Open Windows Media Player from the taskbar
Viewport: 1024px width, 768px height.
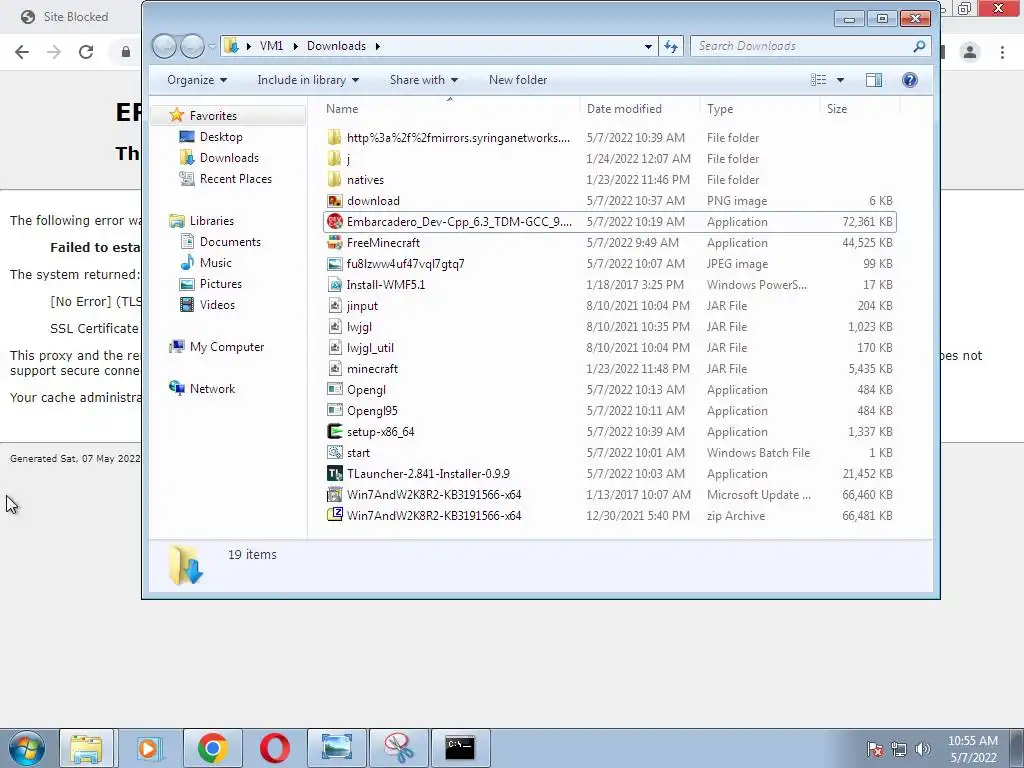click(x=150, y=748)
